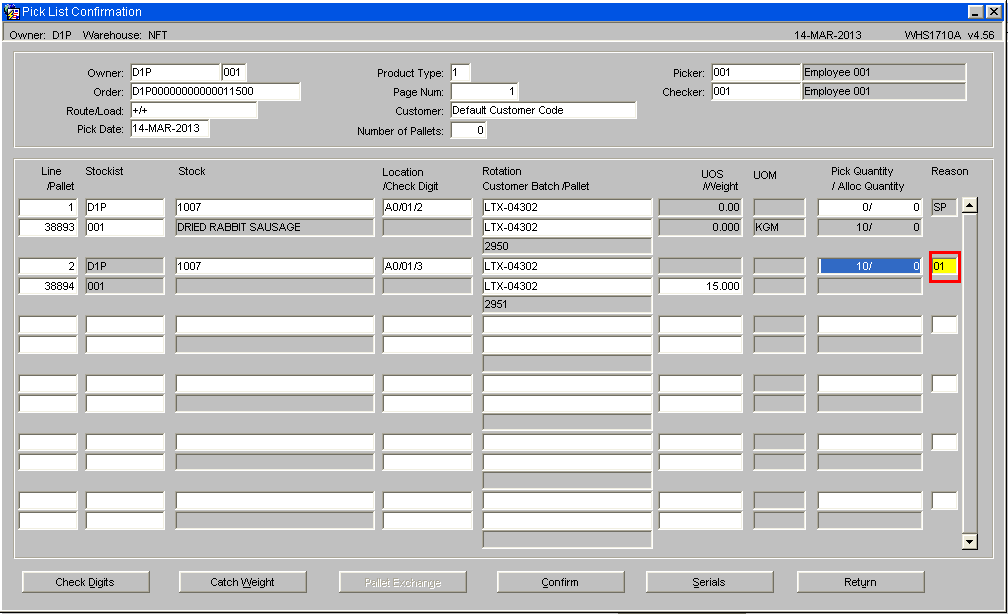
Task: Click the Pick Quantity field on line 1
Action: point(870,207)
